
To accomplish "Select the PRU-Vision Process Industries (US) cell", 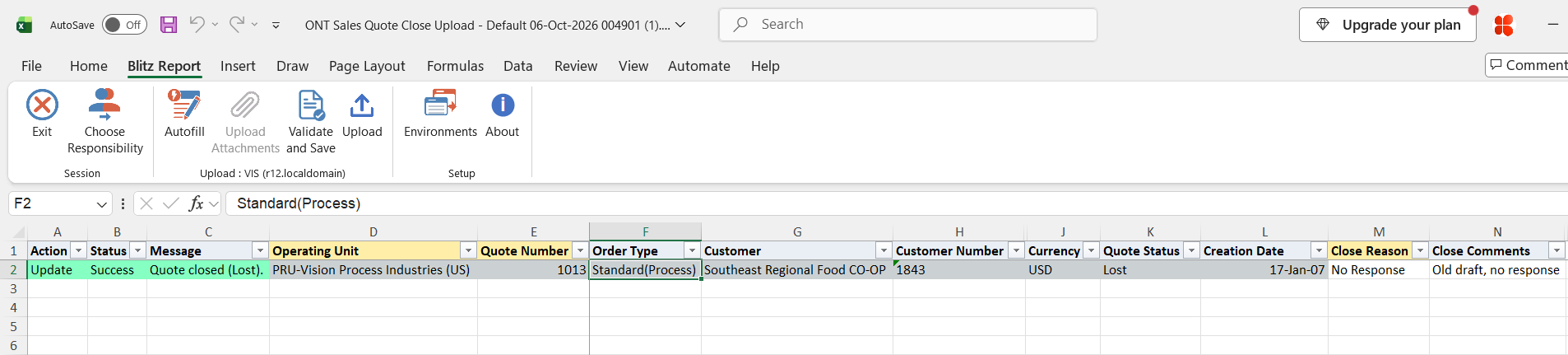I will (373, 270).
